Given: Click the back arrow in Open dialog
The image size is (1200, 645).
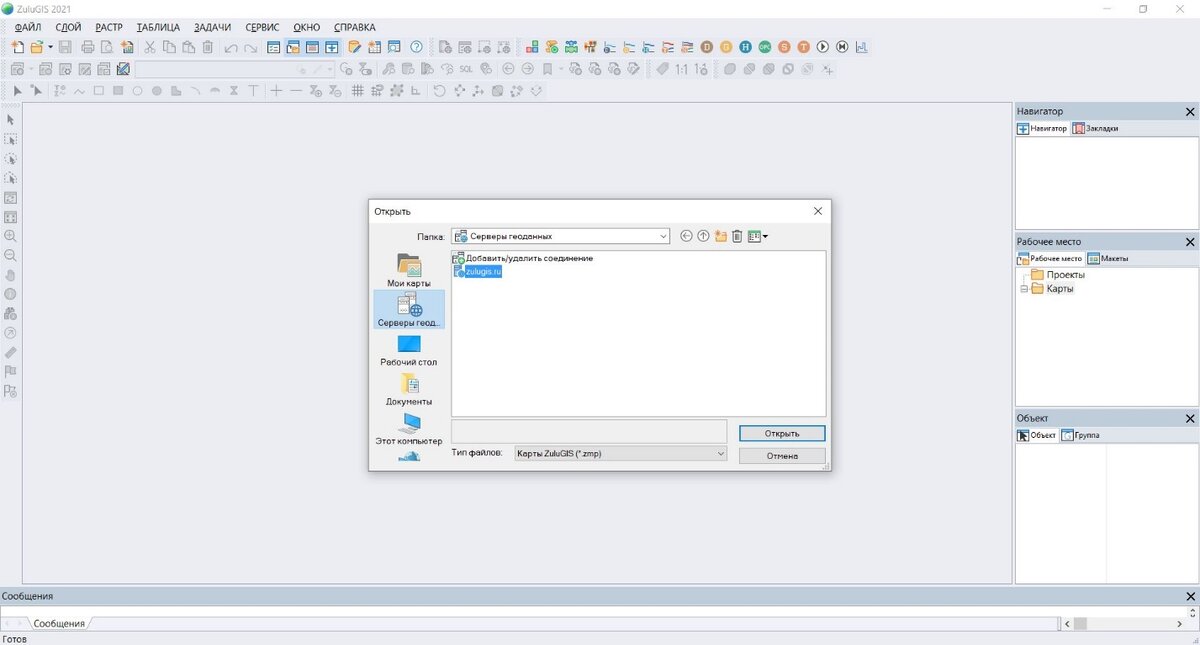Looking at the screenshot, I should tap(686, 236).
